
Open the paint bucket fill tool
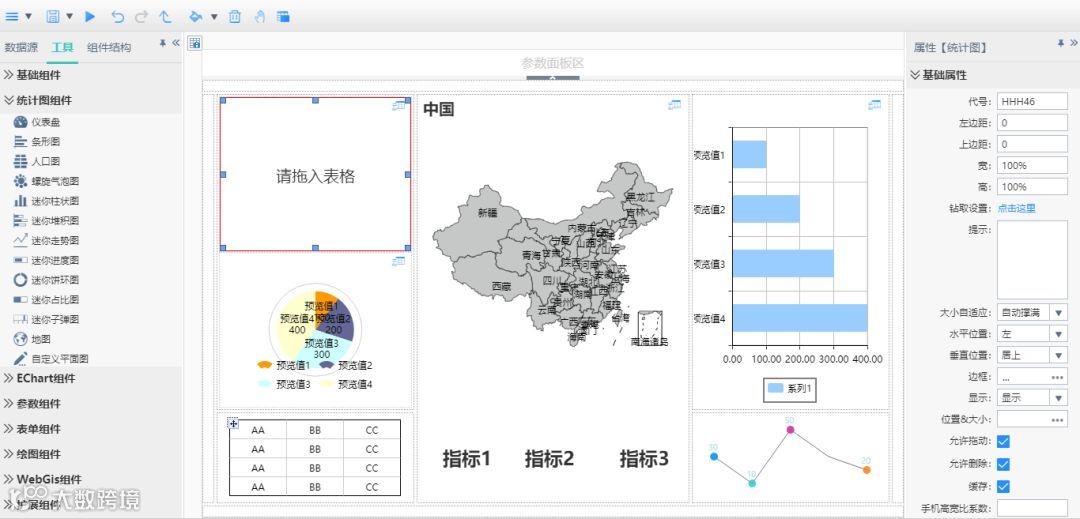point(196,17)
